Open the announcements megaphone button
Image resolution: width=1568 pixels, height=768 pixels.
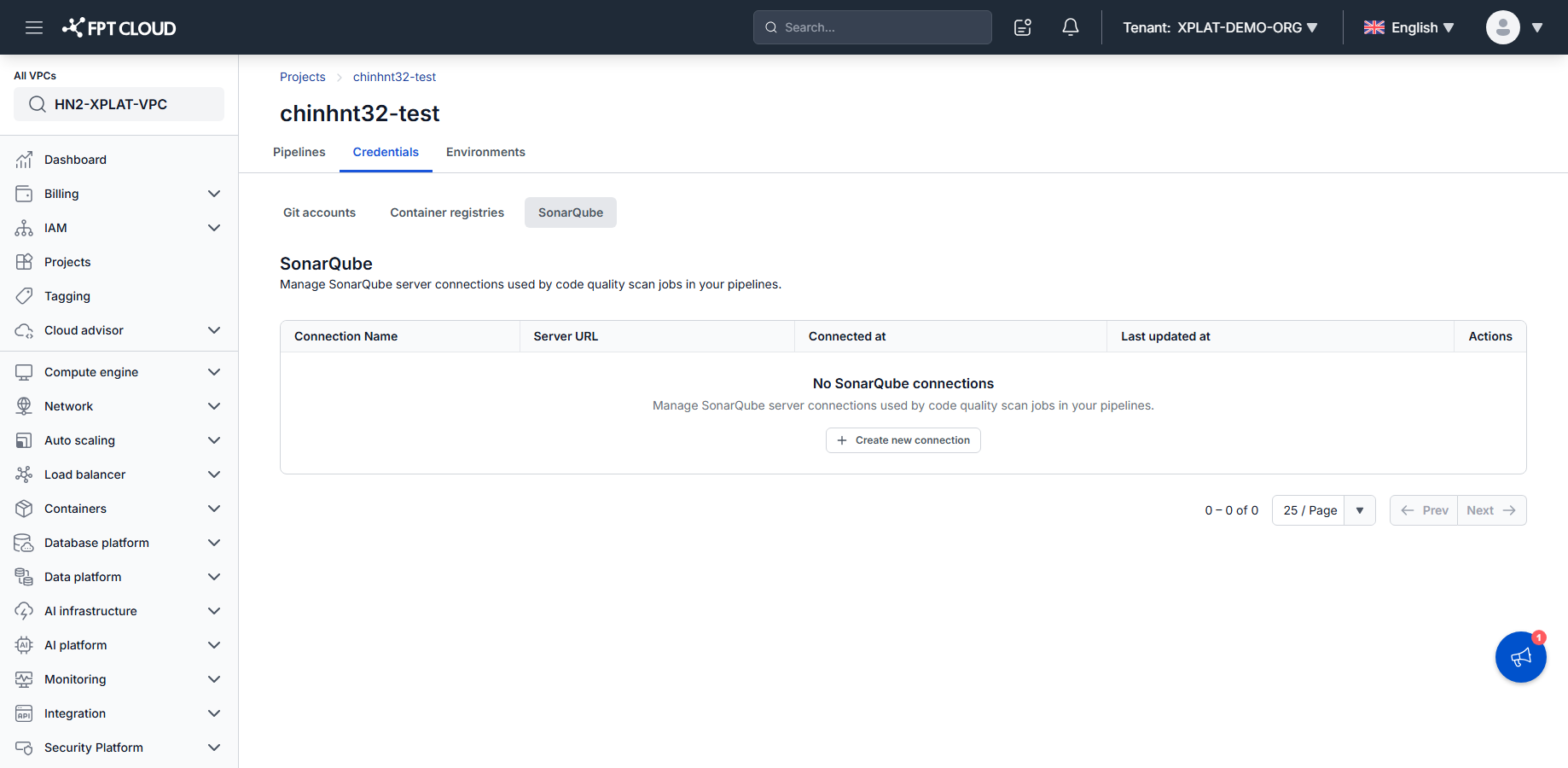click(x=1521, y=657)
